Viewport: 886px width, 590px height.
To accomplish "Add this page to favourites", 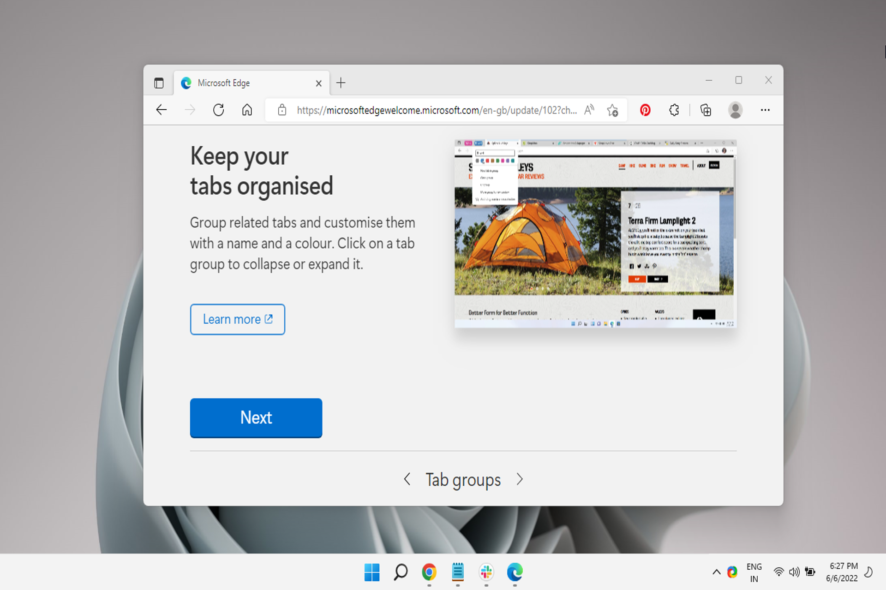I will pyautogui.click(x=613, y=110).
